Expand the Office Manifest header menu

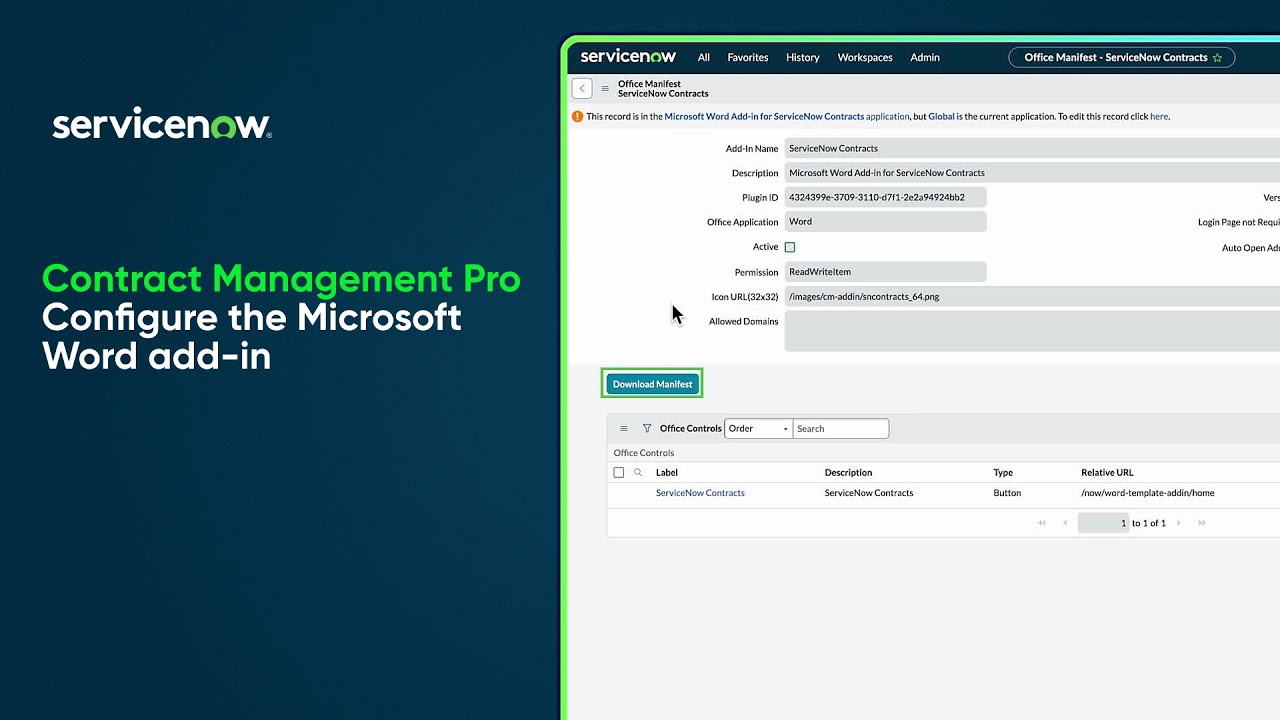[606, 88]
